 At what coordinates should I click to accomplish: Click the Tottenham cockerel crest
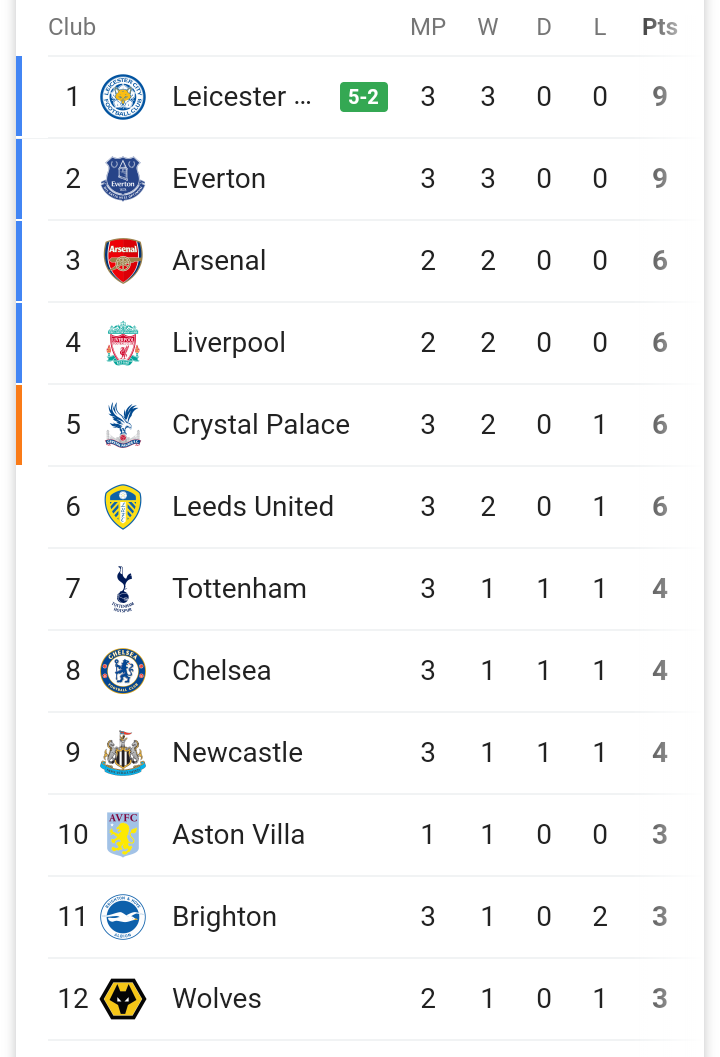123,589
